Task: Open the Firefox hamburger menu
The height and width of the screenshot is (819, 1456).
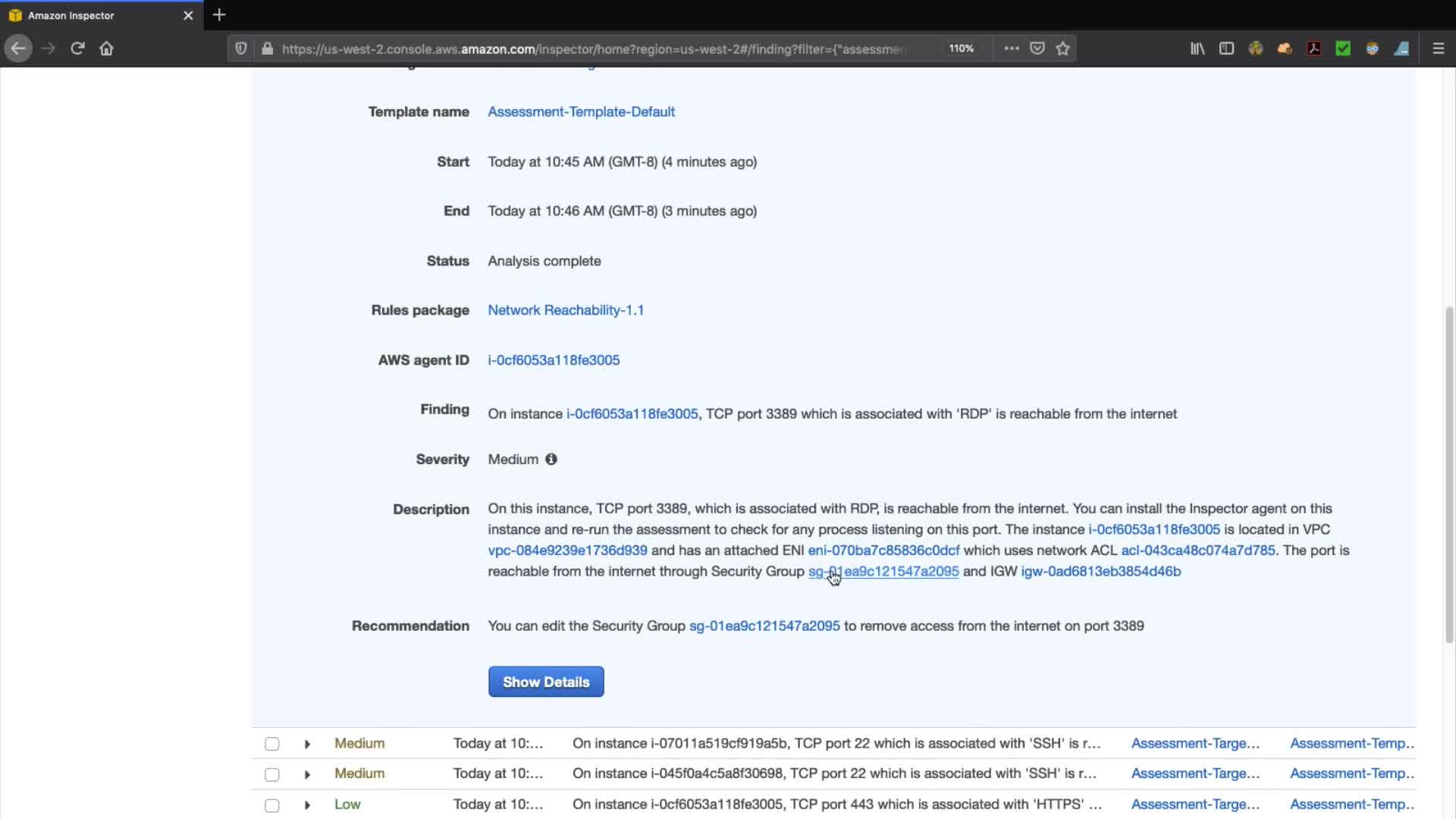Action: coord(1438,49)
